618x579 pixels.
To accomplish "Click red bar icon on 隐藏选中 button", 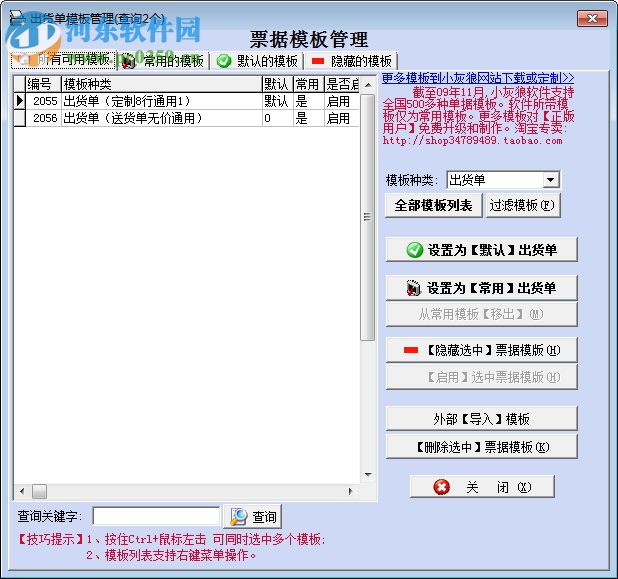I will (411, 350).
